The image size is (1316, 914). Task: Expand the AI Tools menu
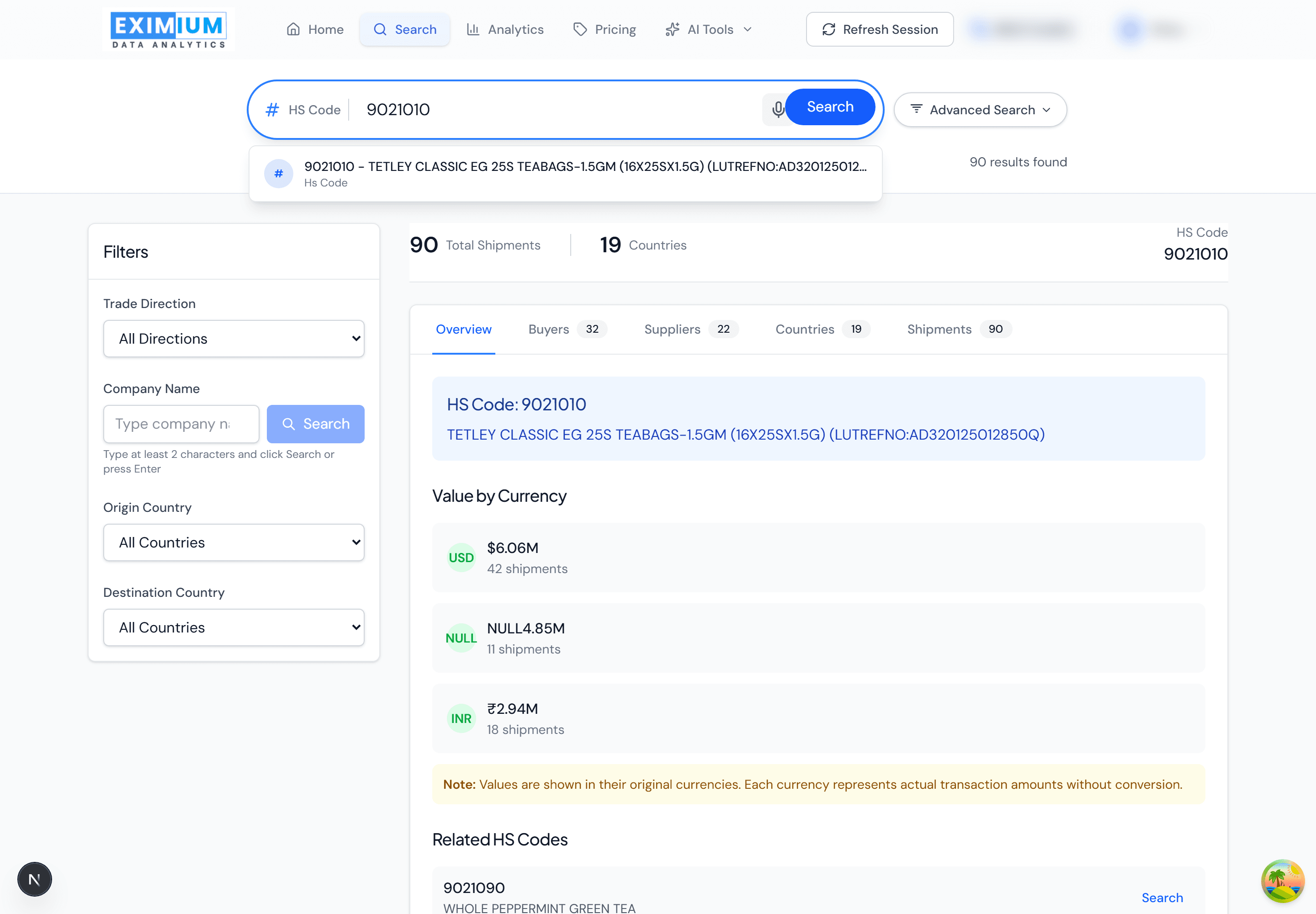708,29
